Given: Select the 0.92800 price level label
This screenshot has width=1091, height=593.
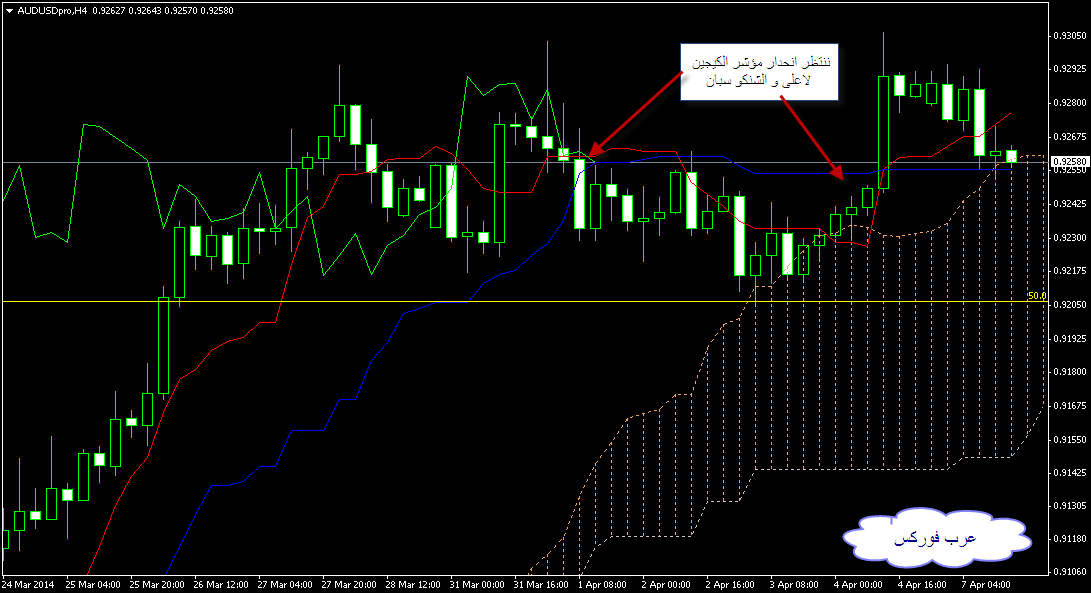Looking at the screenshot, I should tap(1070, 103).
